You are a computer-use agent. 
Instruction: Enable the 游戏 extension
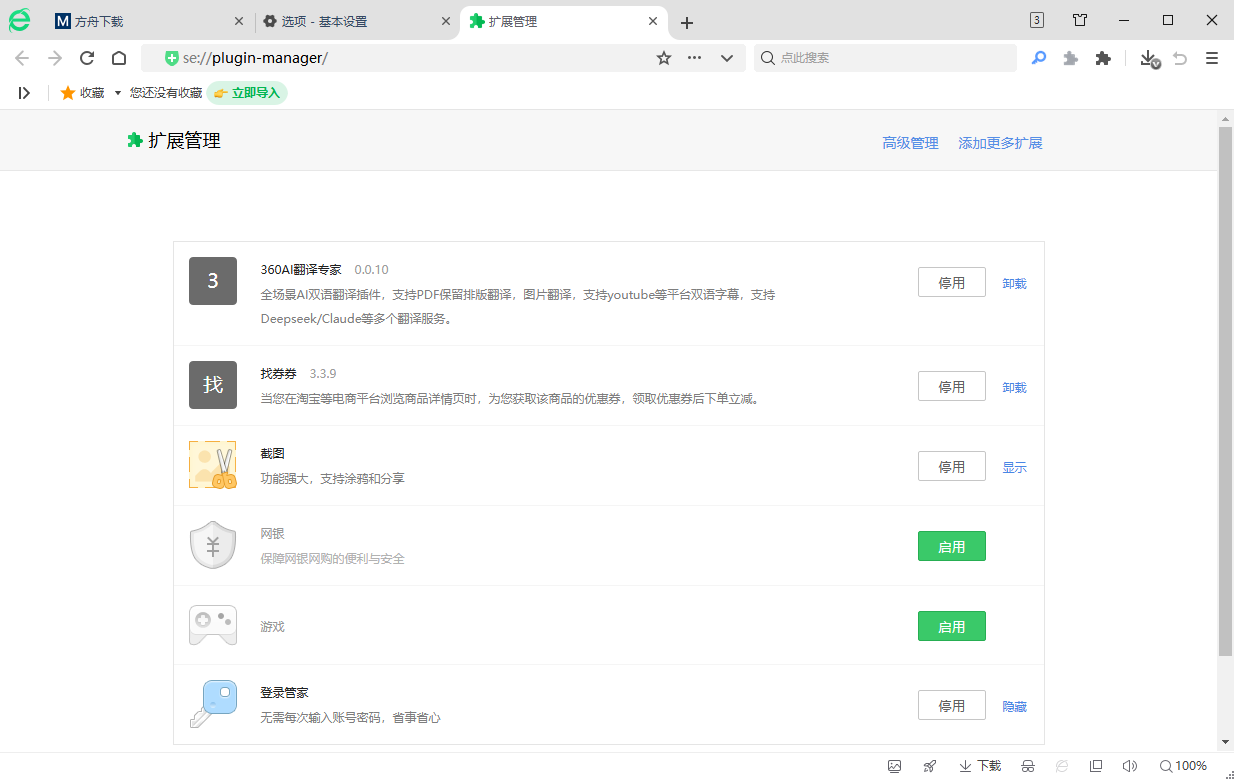click(x=951, y=625)
